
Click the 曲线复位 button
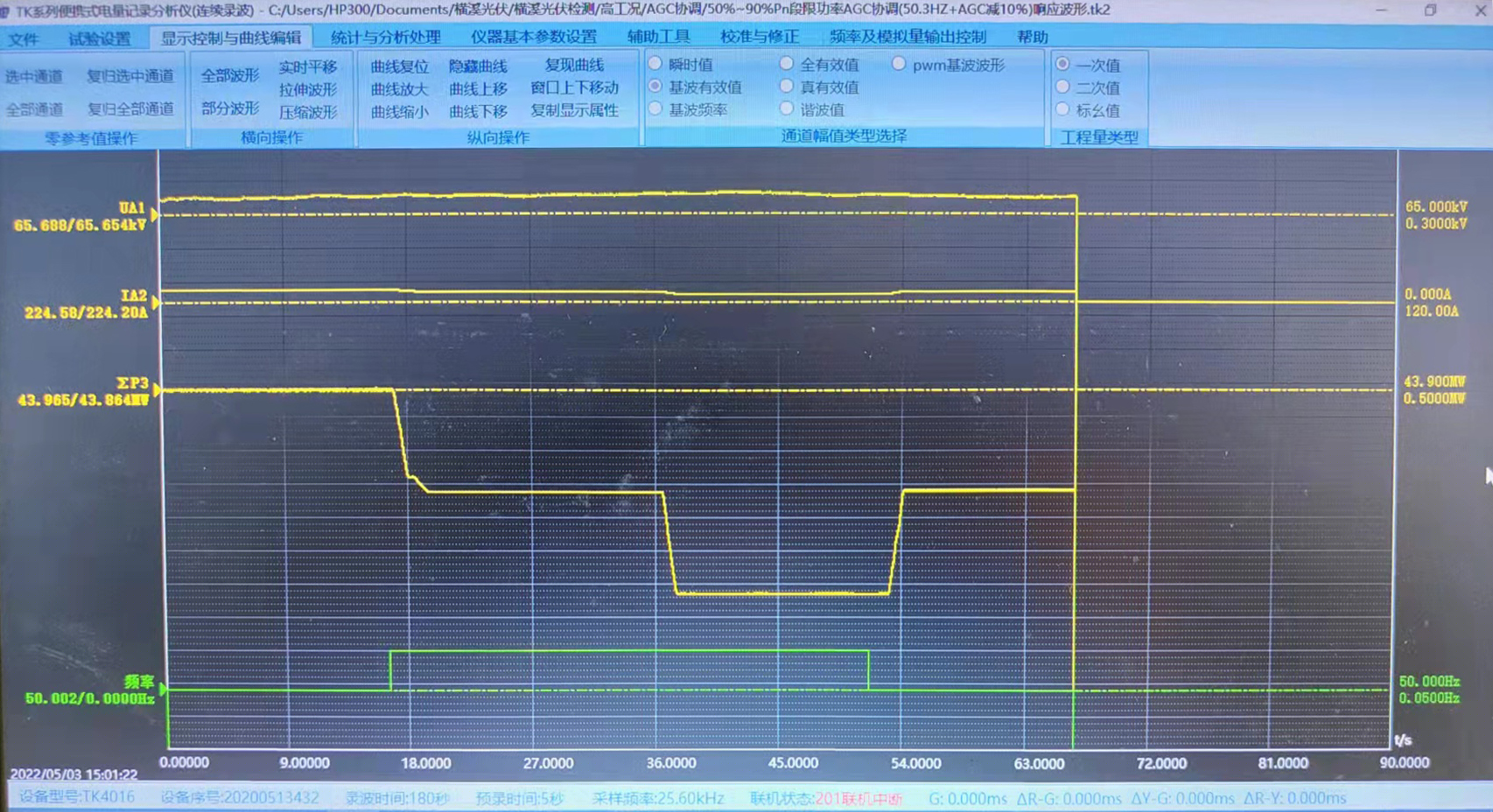399,66
